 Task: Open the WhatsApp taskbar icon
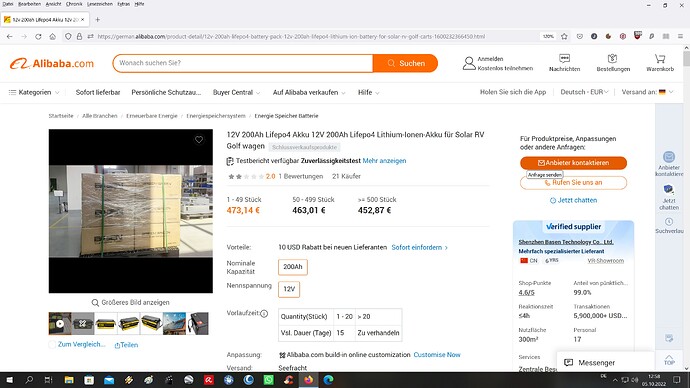pos(268,380)
